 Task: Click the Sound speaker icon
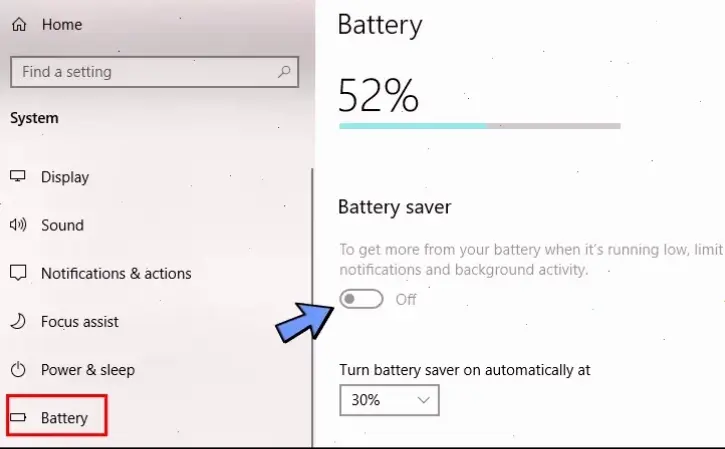point(18,225)
